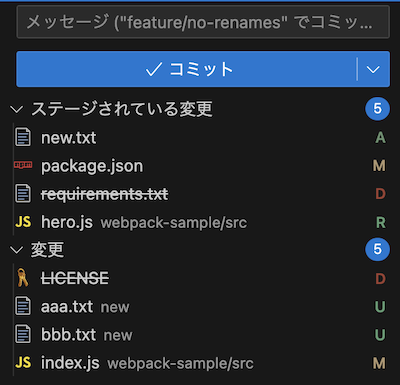Click index.js path webpack-sample/src
The height and width of the screenshot is (385, 400).
pyautogui.click(x=180, y=364)
